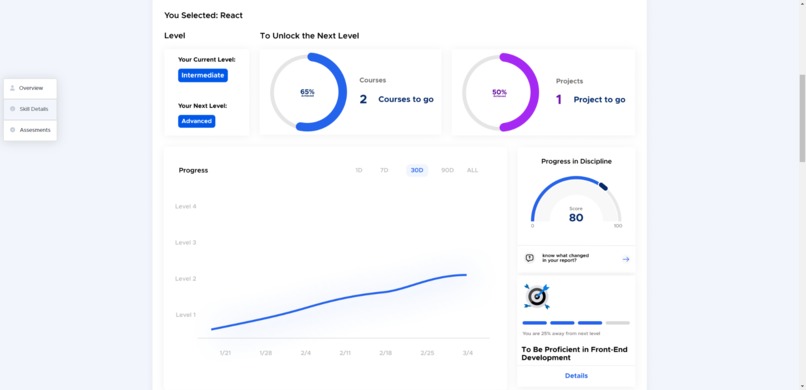Select the 1D progress range
Image resolution: width=806 pixels, height=390 pixels.
[359, 171]
